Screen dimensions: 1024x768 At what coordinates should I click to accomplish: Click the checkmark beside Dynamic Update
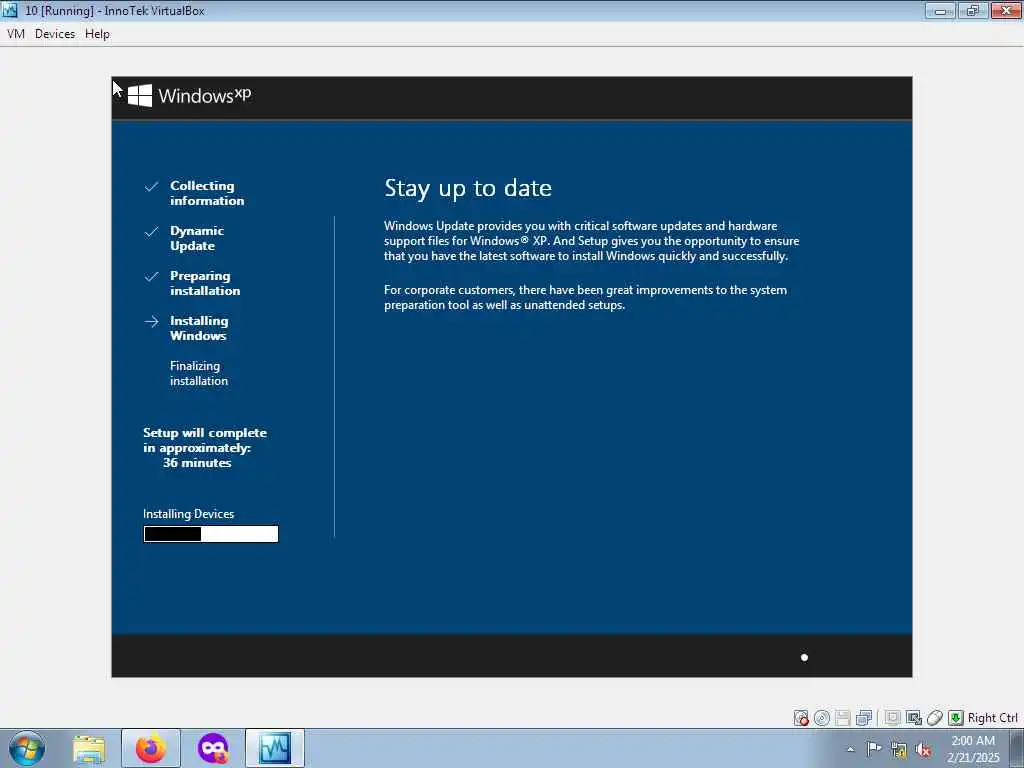152,232
